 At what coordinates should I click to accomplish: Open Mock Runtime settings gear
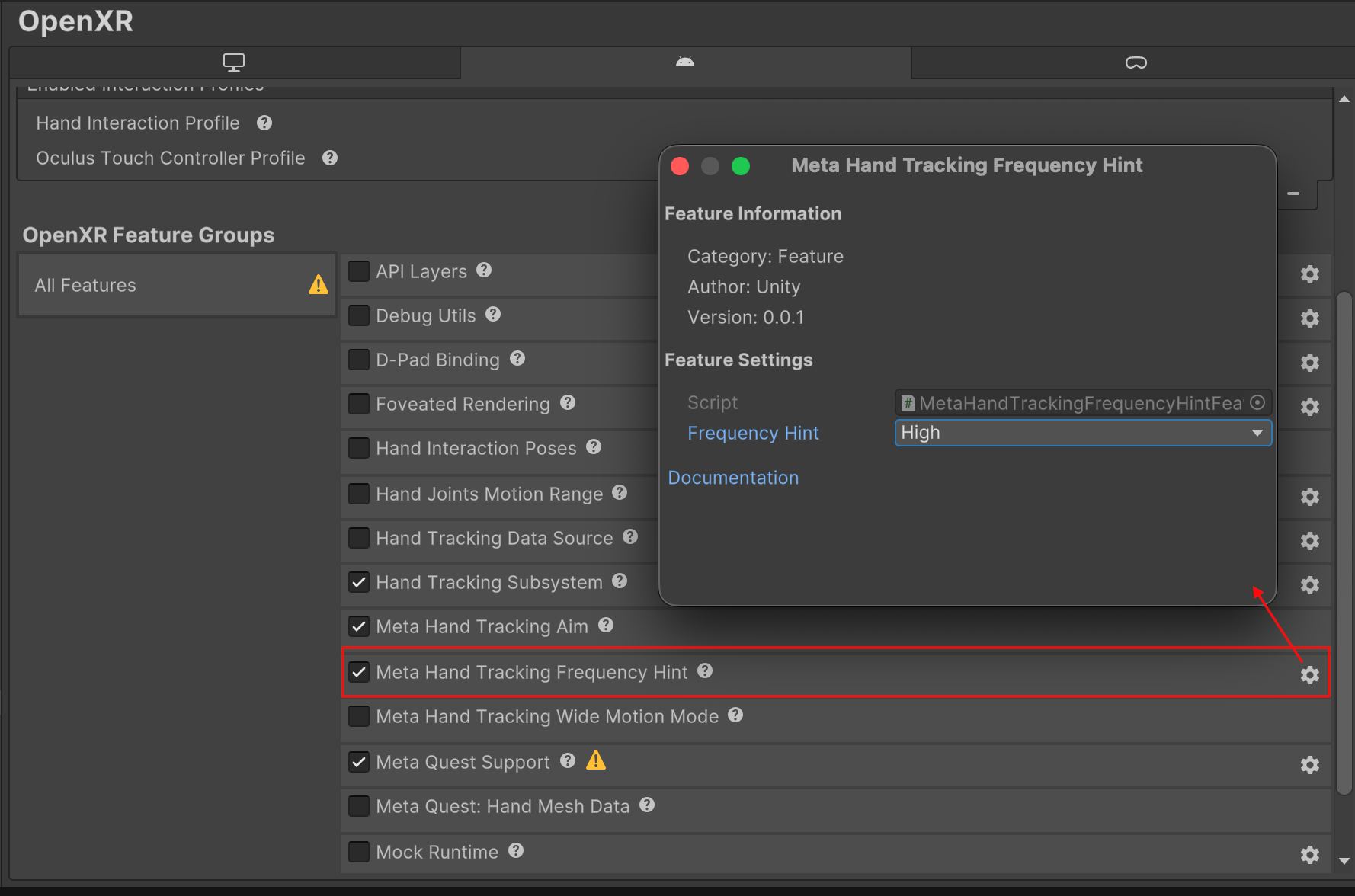[1310, 855]
